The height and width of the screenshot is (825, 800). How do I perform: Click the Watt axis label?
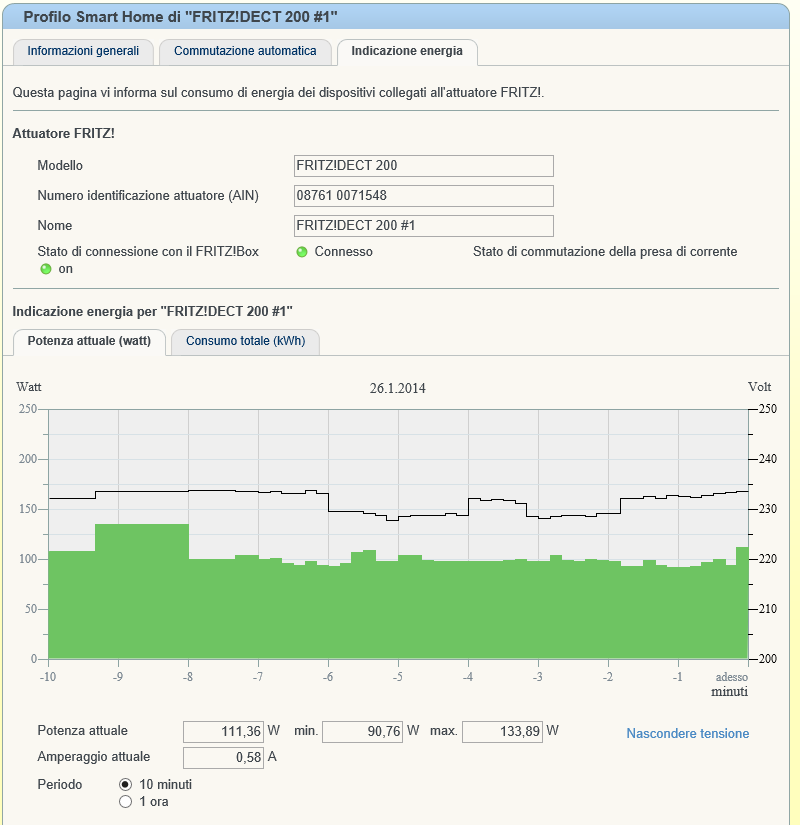coord(29,387)
